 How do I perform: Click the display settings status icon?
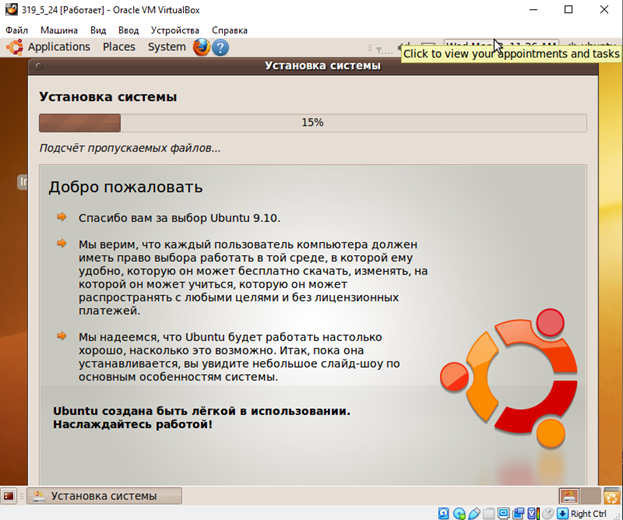[x=503, y=513]
